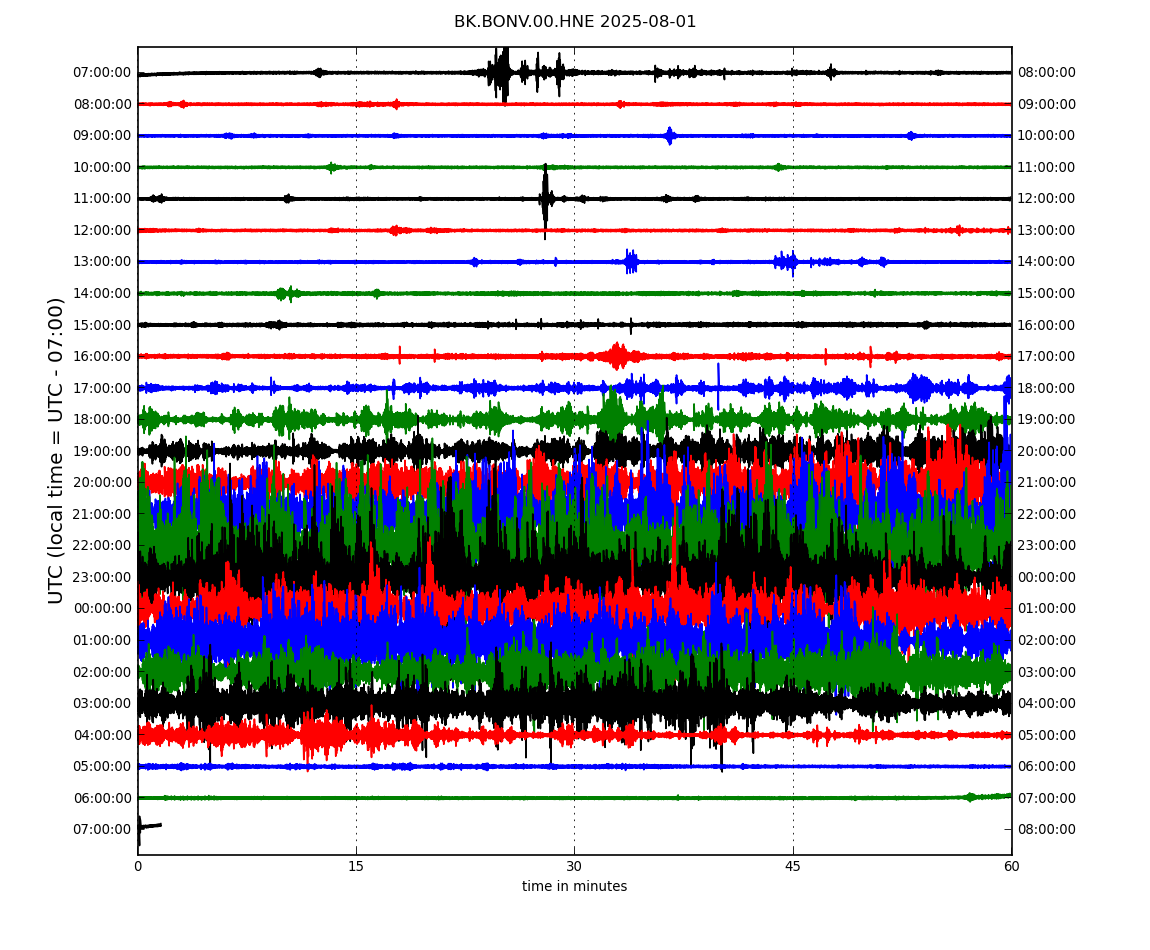This screenshot has height=950, width=1150.
Task: Pick right-axis local time label 21:00:00
Action: click(x=1047, y=483)
